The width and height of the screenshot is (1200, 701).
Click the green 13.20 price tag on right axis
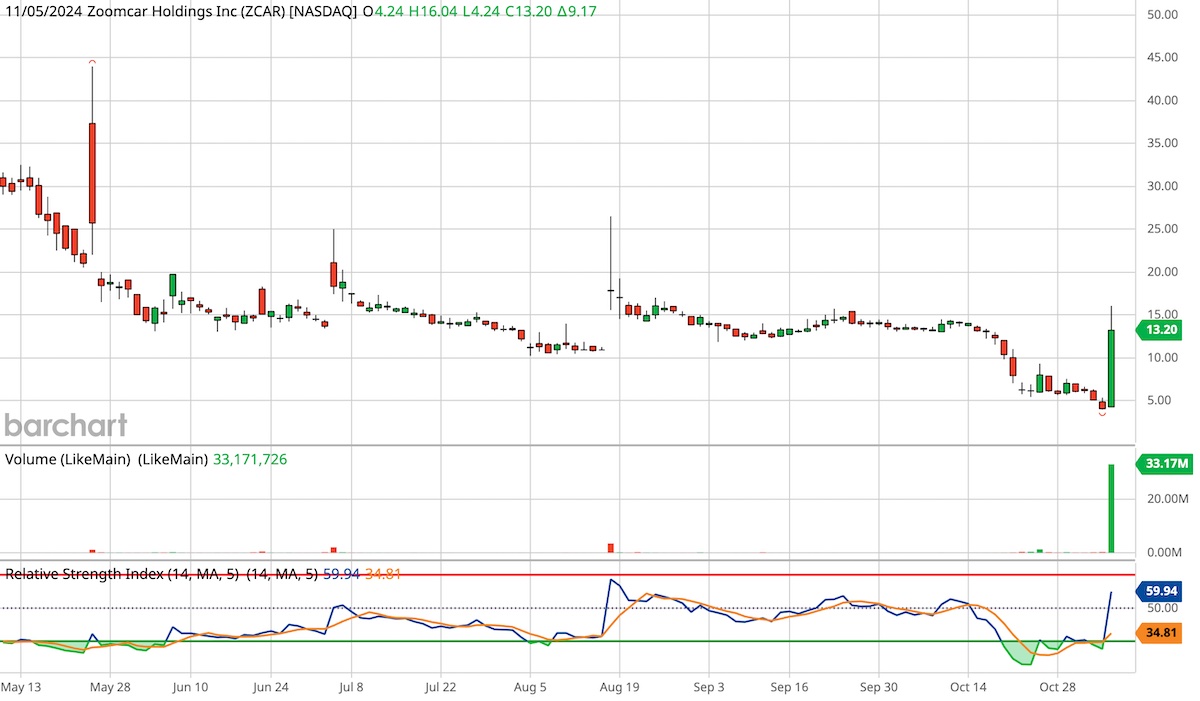point(1159,330)
